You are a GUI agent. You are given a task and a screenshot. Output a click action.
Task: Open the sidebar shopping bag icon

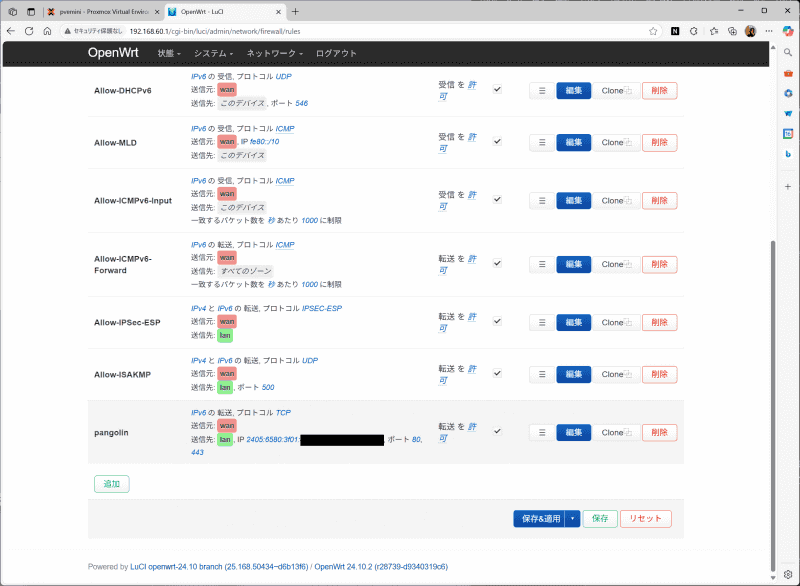(x=788, y=73)
